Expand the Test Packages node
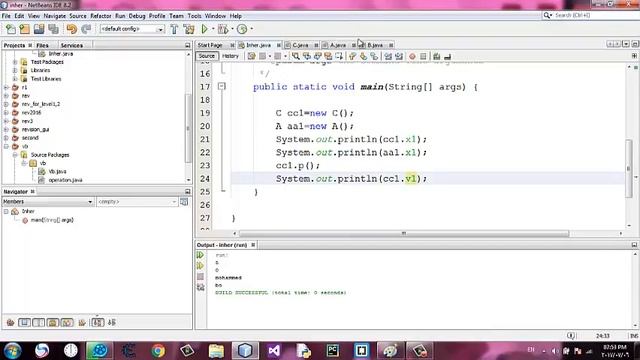The height and width of the screenshot is (360, 640). (x=15, y=62)
